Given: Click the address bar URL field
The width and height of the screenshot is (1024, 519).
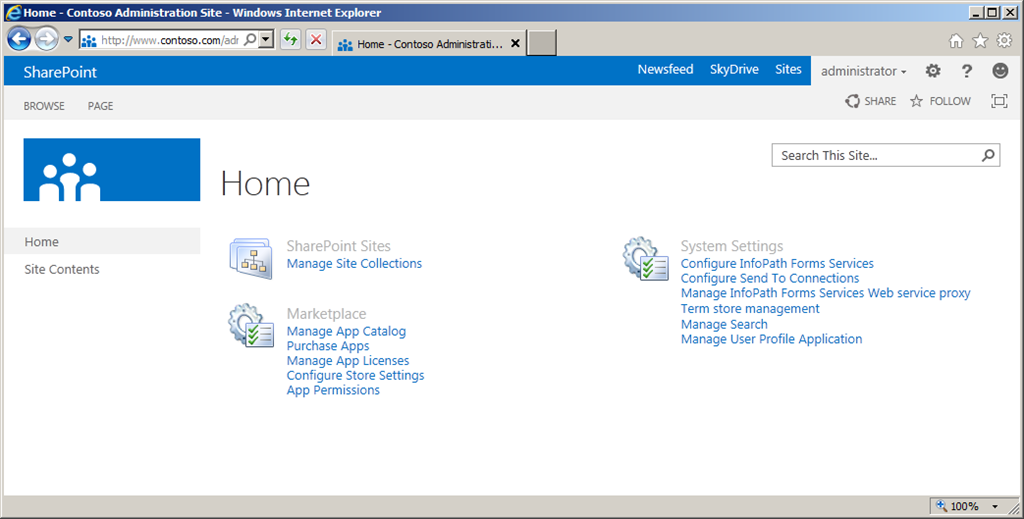Looking at the screenshot, I should 169,40.
